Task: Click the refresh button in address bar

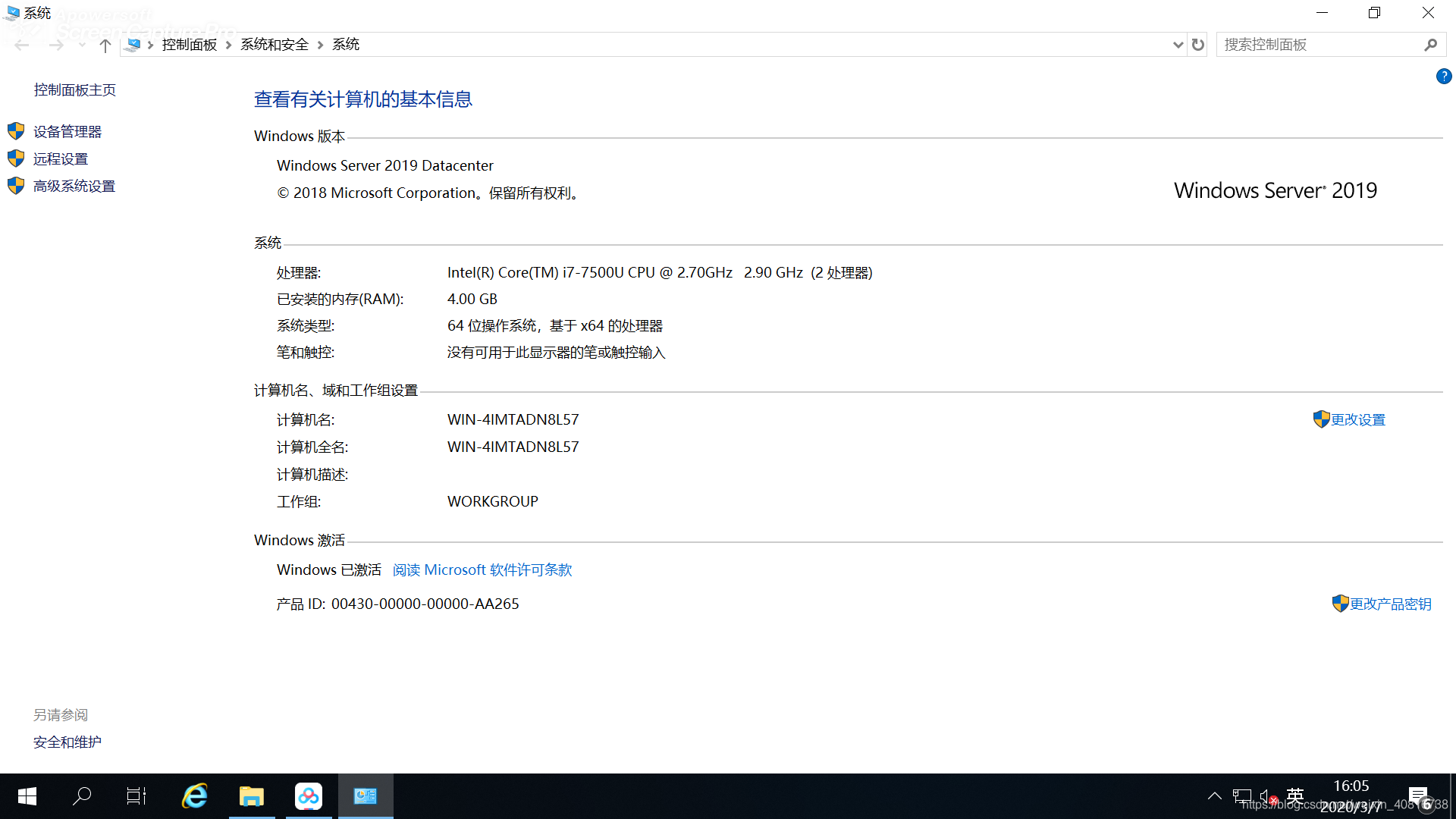Action: (x=1198, y=45)
